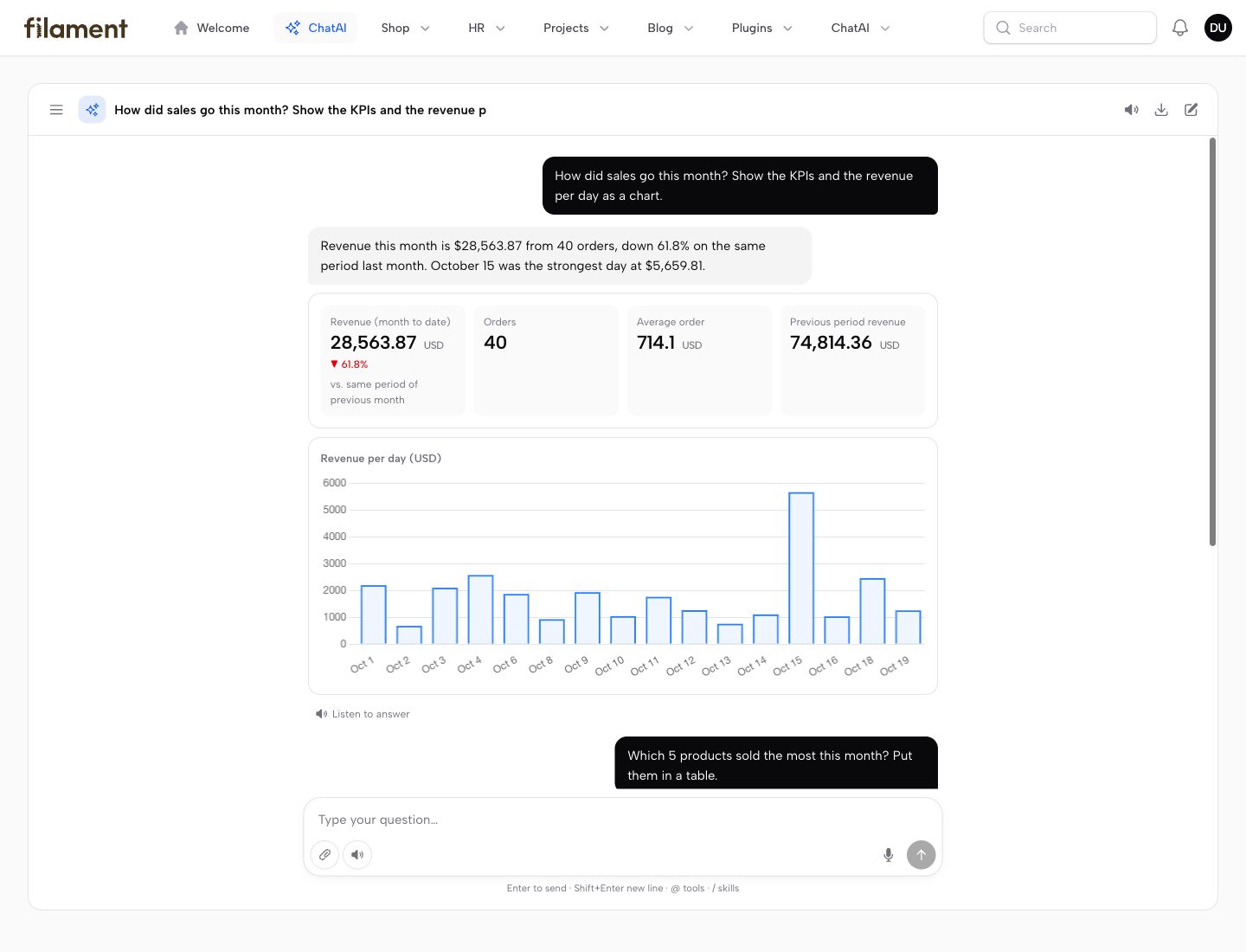
Task: Click the Revenue month to date card
Action: tap(393, 360)
